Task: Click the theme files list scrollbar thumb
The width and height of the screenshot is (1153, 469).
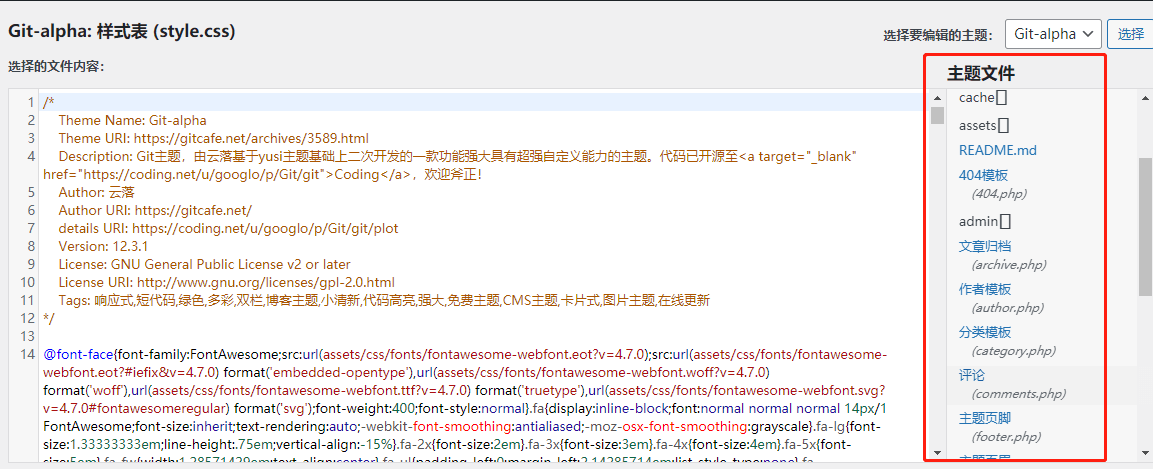Action: 1145,226
